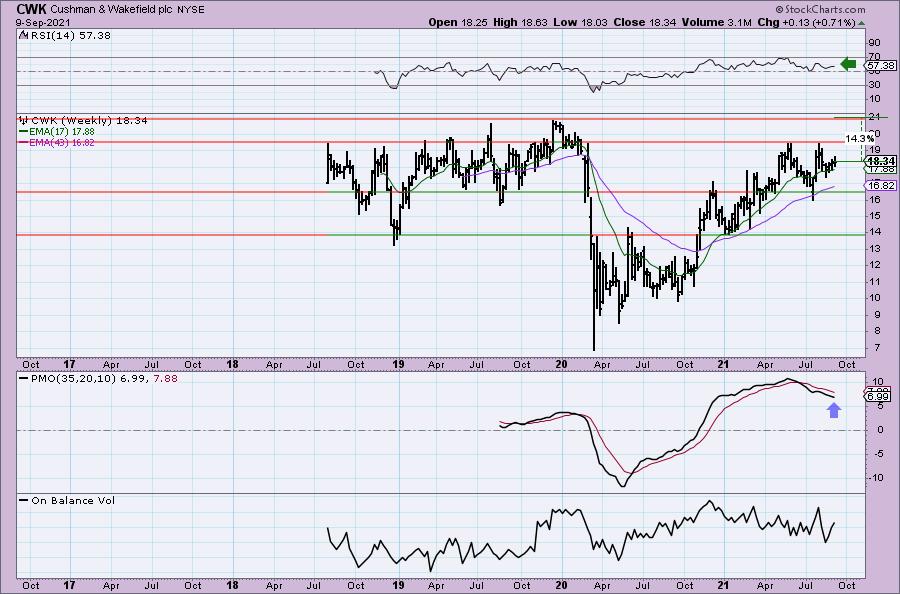Click the Close 18.34 value in header

click(x=645, y=23)
